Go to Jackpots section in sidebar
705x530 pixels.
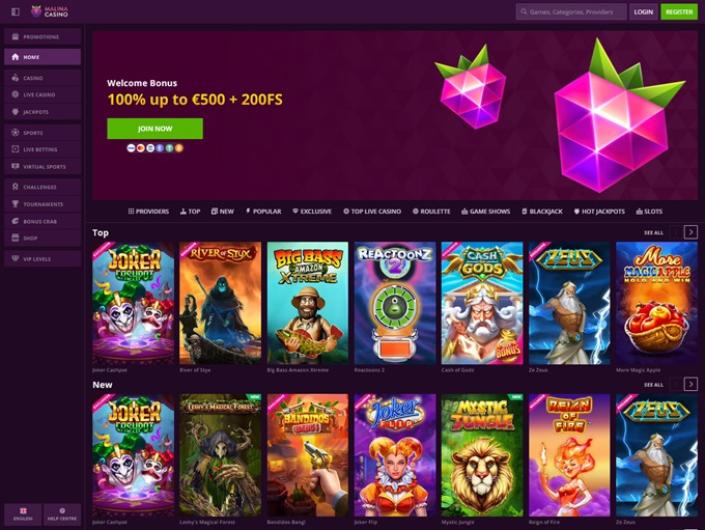point(43,112)
